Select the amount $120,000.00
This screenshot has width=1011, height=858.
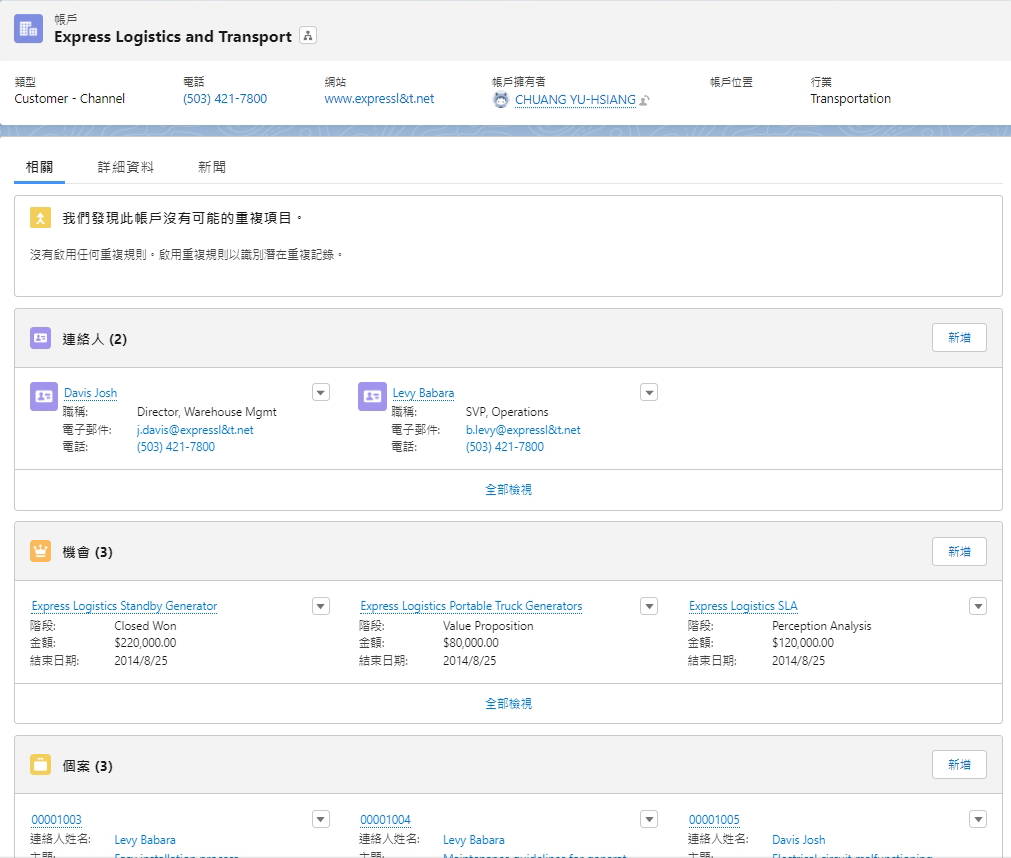[803, 643]
